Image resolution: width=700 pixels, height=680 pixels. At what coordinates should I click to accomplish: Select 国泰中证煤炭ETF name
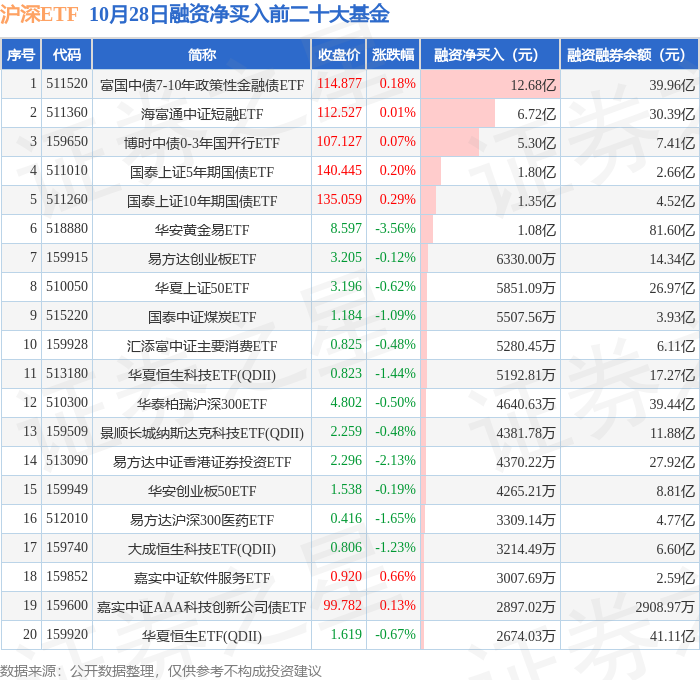(202, 317)
